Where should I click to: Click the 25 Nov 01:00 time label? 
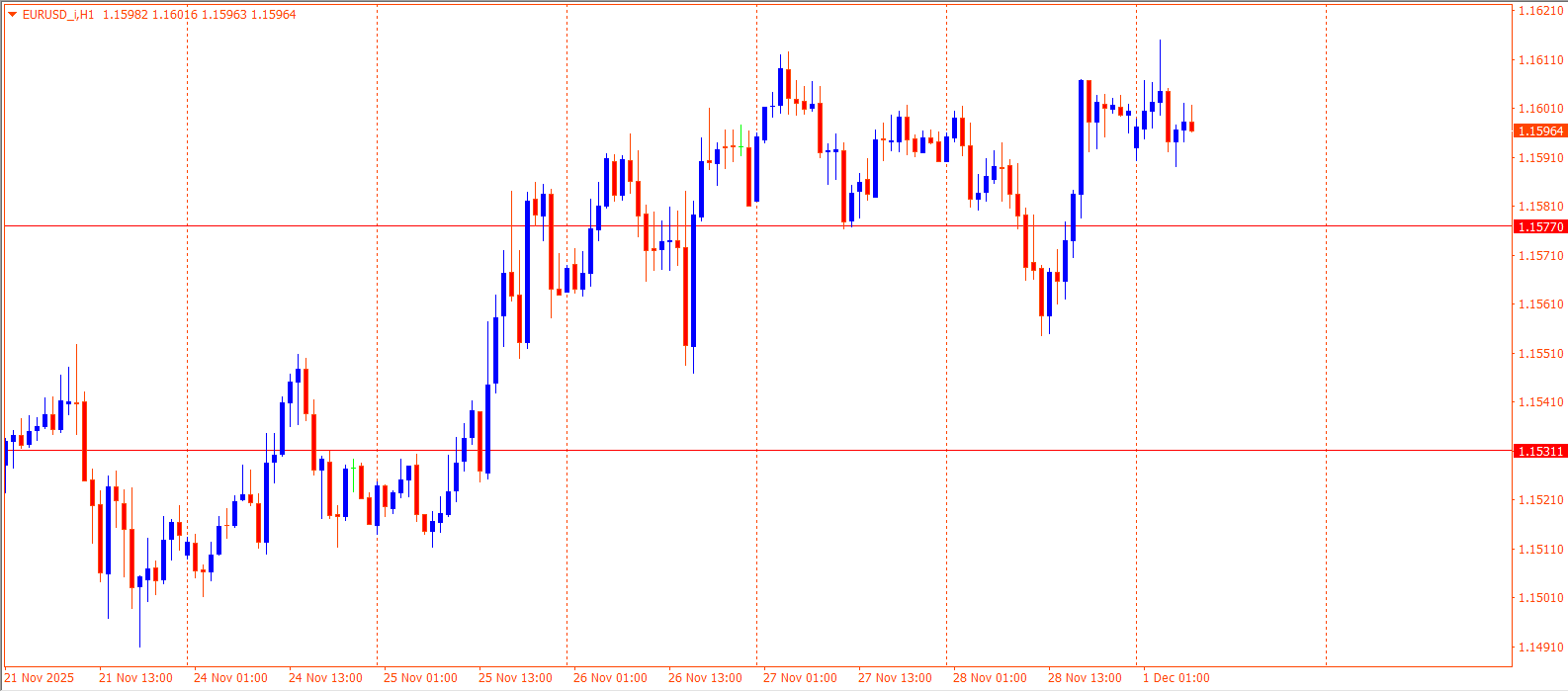click(420, 678)
